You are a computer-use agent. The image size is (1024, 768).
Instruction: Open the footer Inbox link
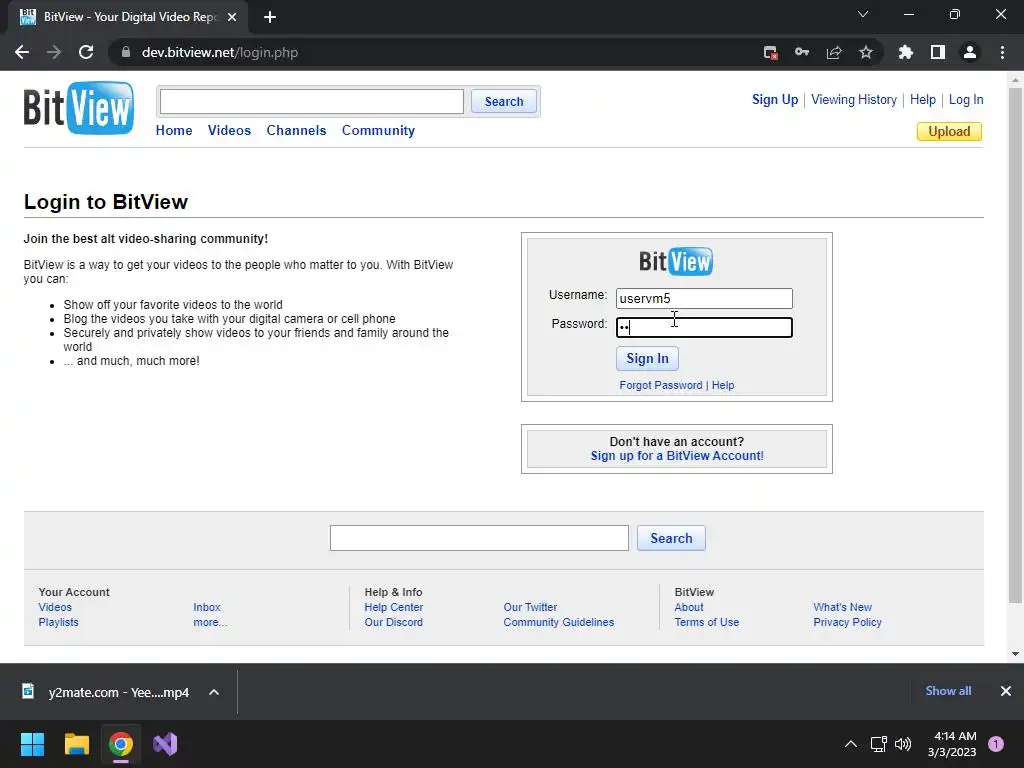207,607
